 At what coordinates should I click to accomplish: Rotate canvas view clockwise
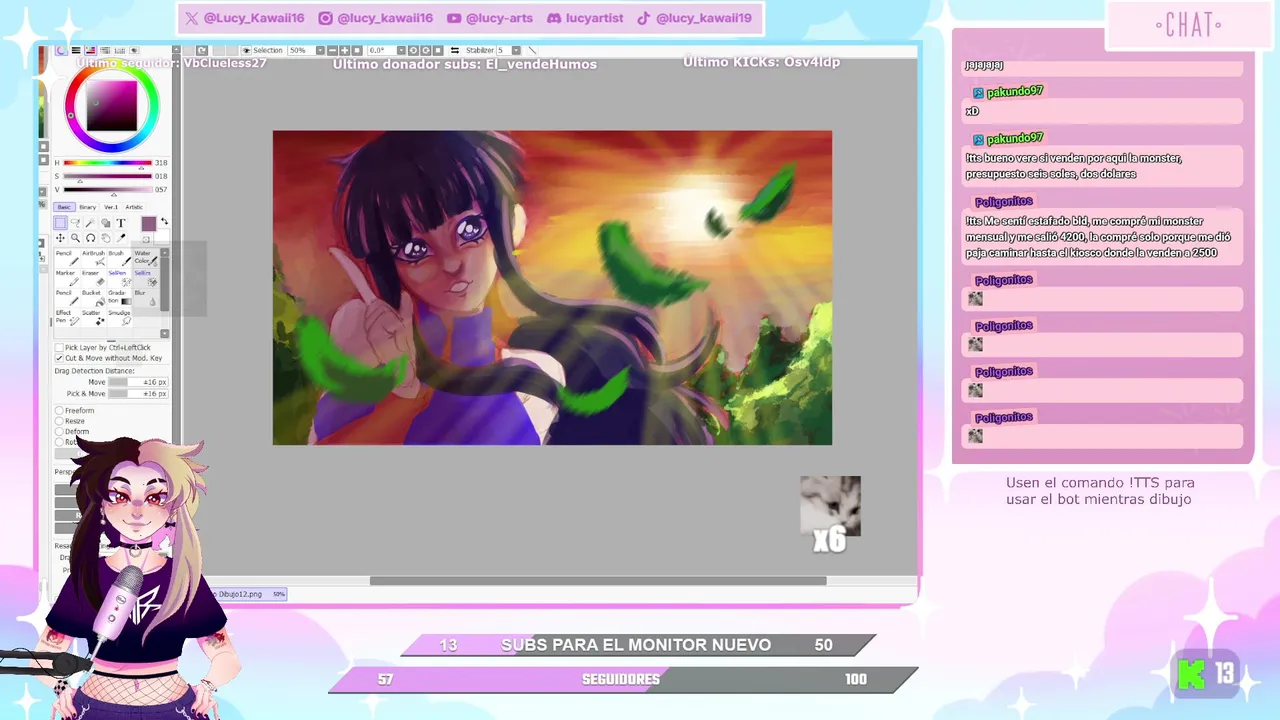[425, 50]
